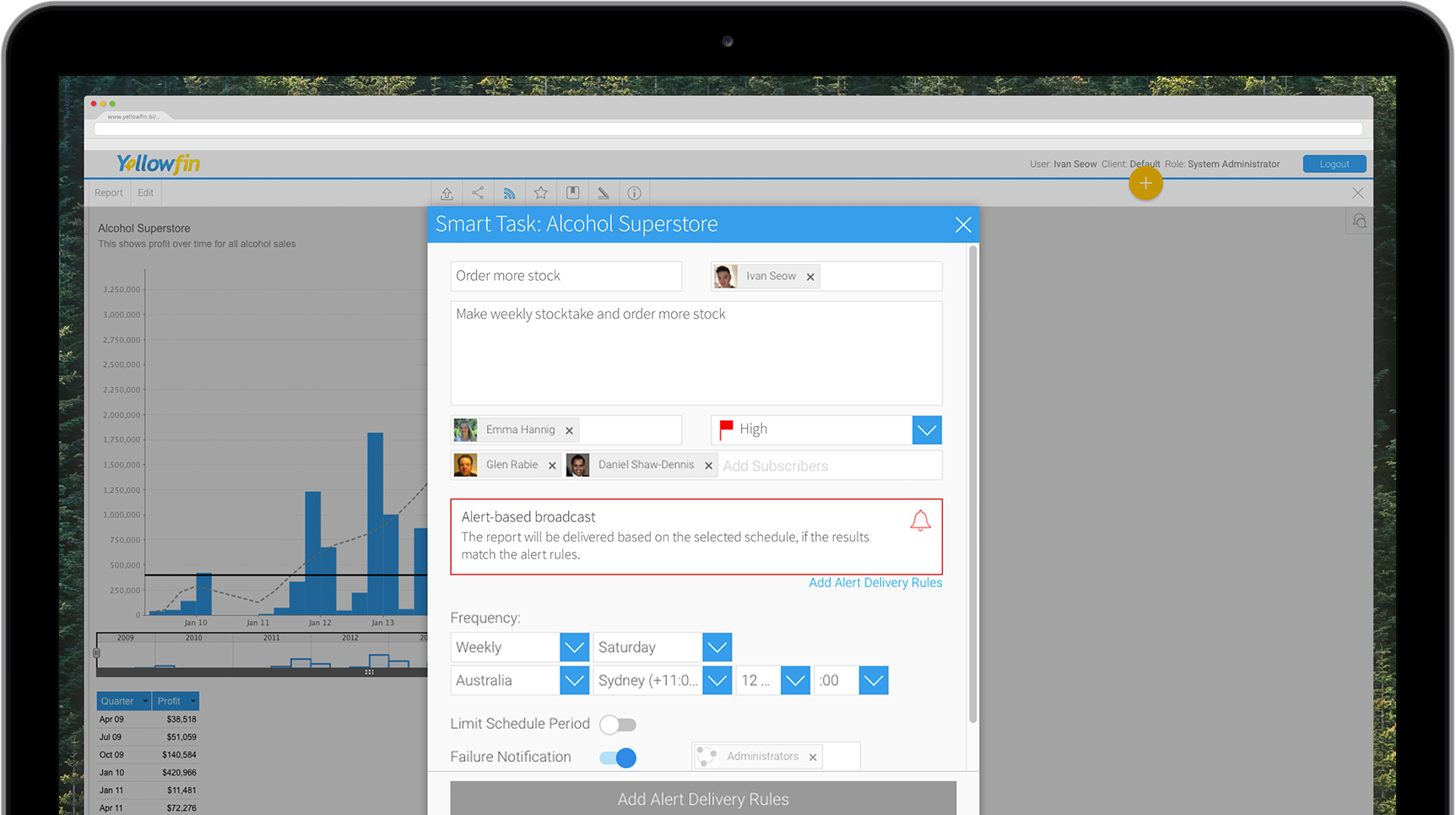Open the Weekly frequency dropdown
The width and height of the screenshot is (1456, 815).
[x=575, y=647]
